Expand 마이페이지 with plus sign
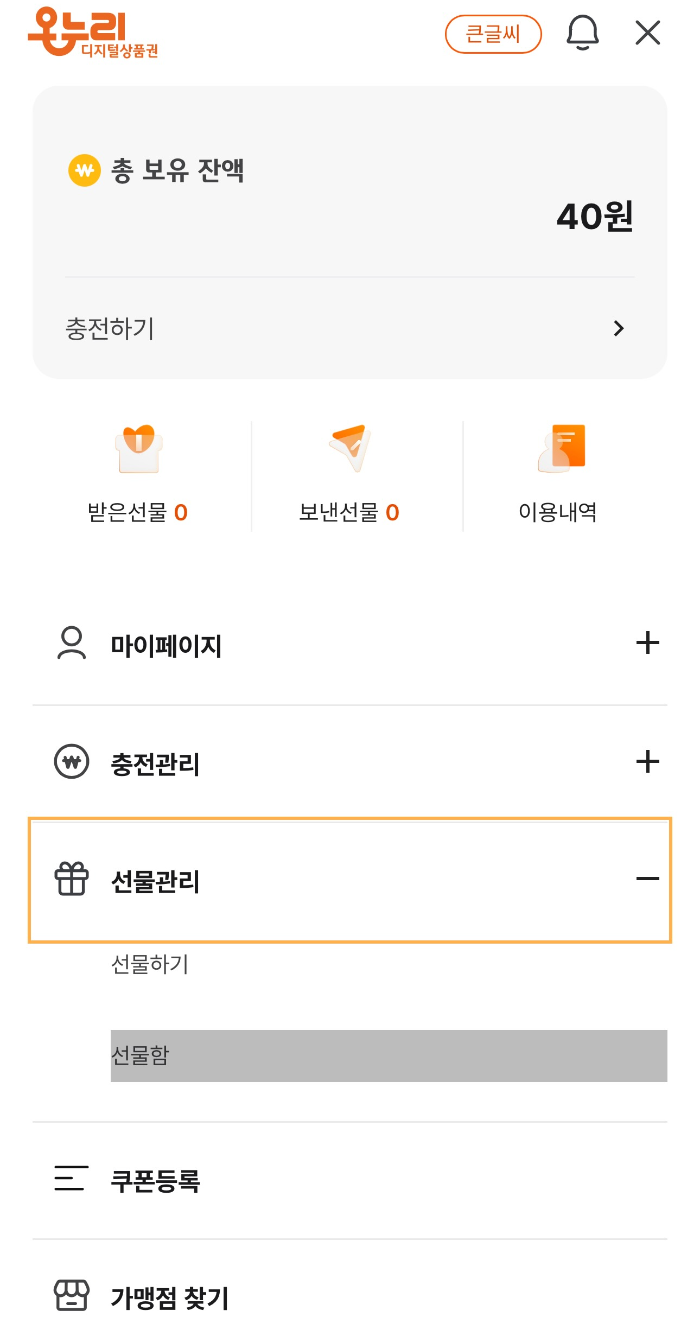Image resolution: width=700 pixels, height=1343 pixels. [x=647, y=643]
